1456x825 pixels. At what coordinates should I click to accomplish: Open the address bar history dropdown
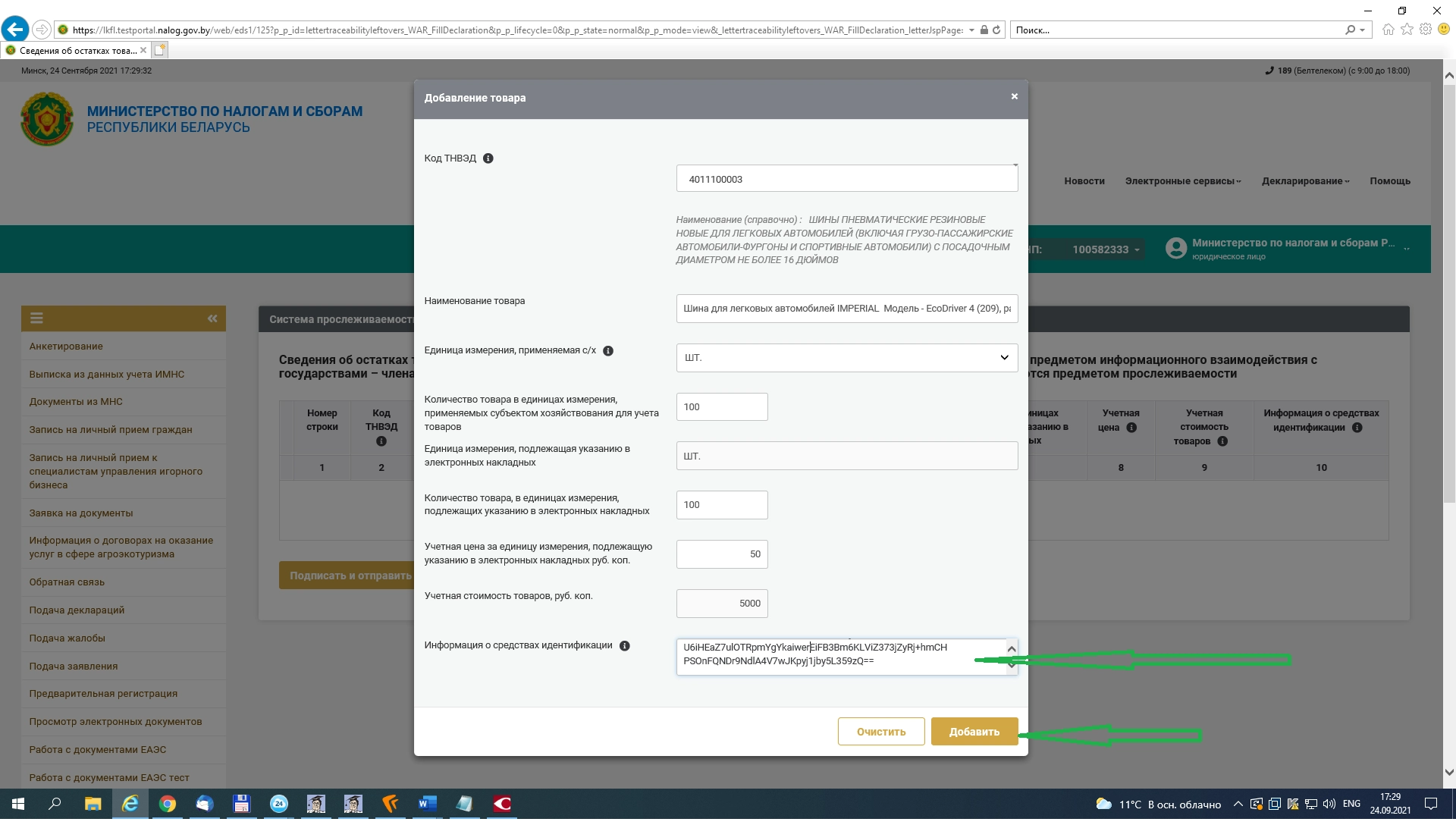click(x=971, y=30)
